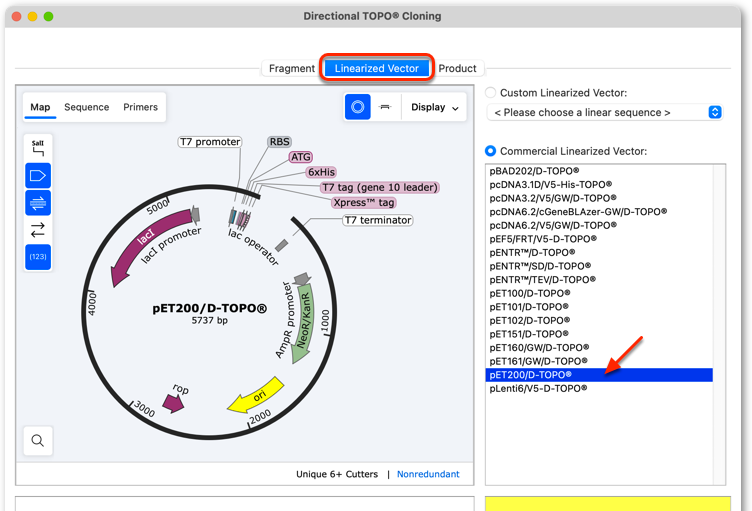Image resolution: width=752 pixels, height=511 pixels.
Task: Switch to the Fragment tab
Action: (292, 68)
